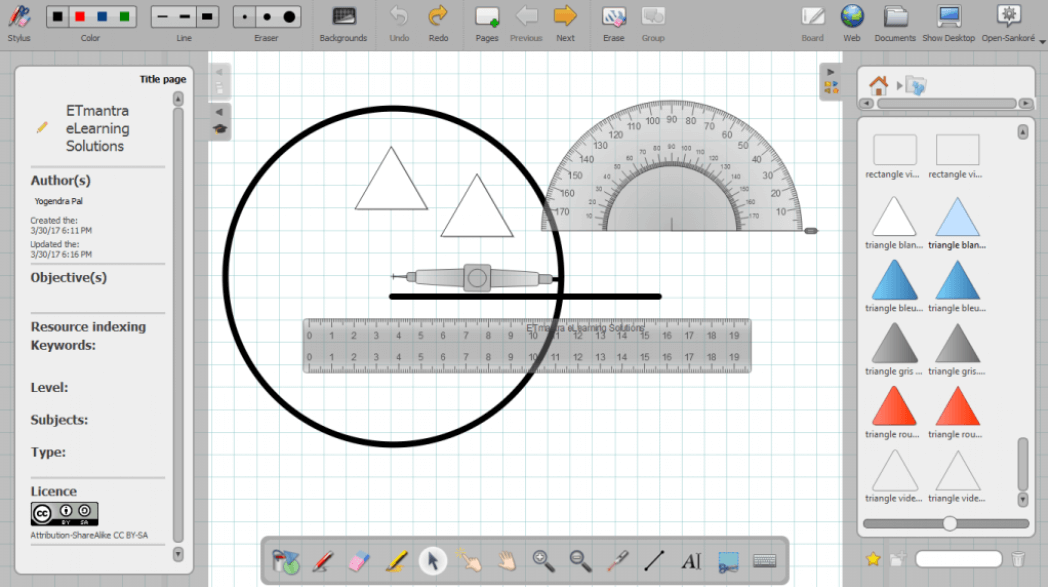Open the Open-Sankoré menu
The image size is (1048, 587).
[x=1009, y=23]
